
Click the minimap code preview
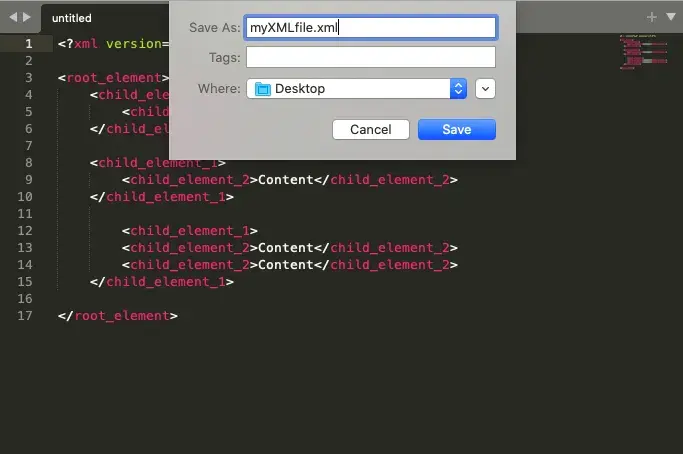coord(642,54)
